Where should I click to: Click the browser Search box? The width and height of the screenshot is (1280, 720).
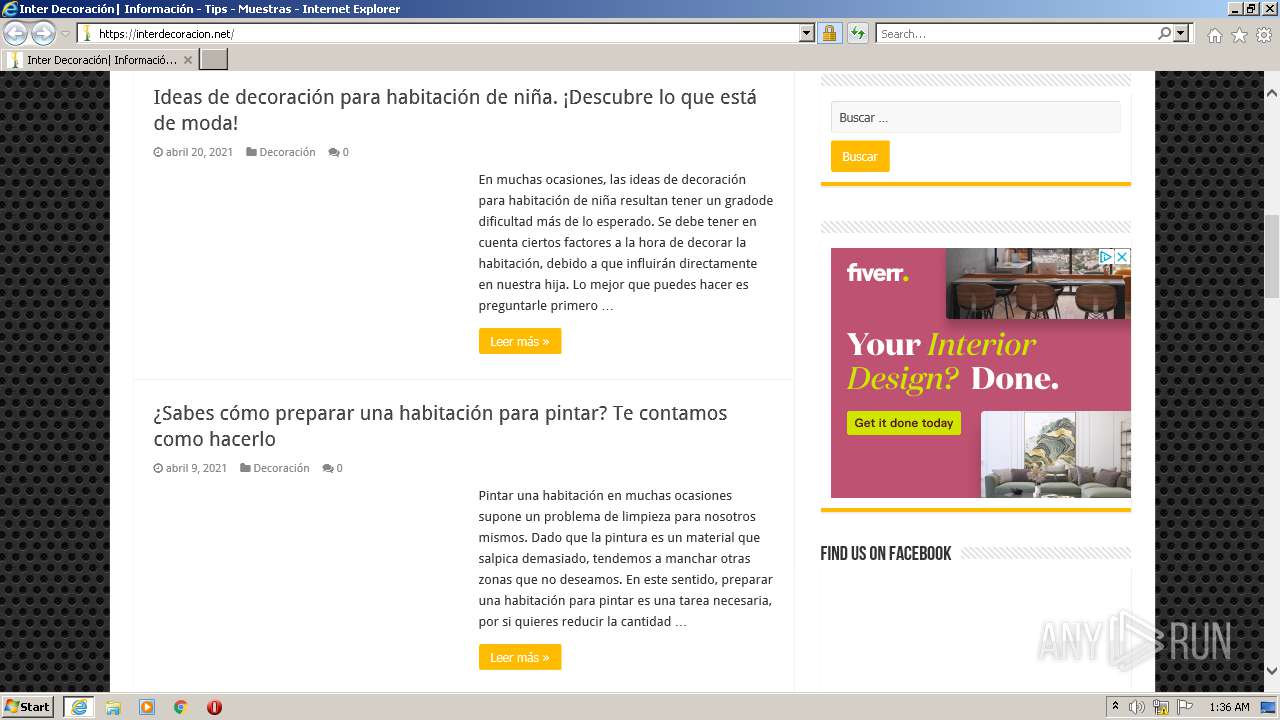pos(1015,33)
